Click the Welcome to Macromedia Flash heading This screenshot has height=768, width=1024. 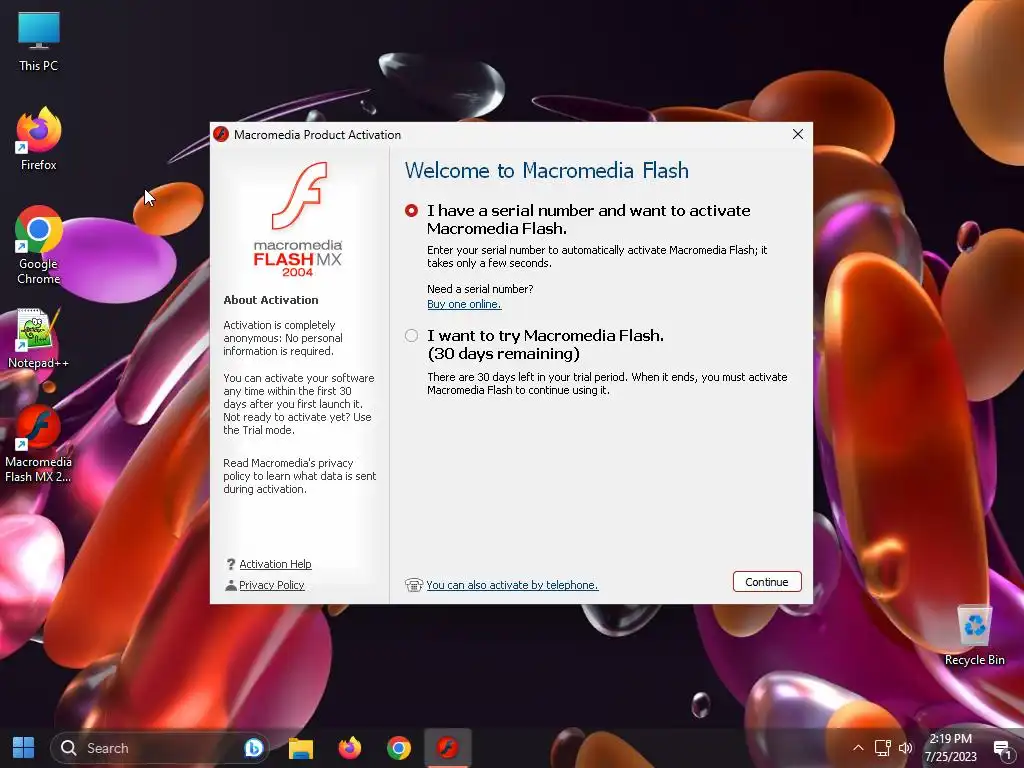tap(547, 170)
